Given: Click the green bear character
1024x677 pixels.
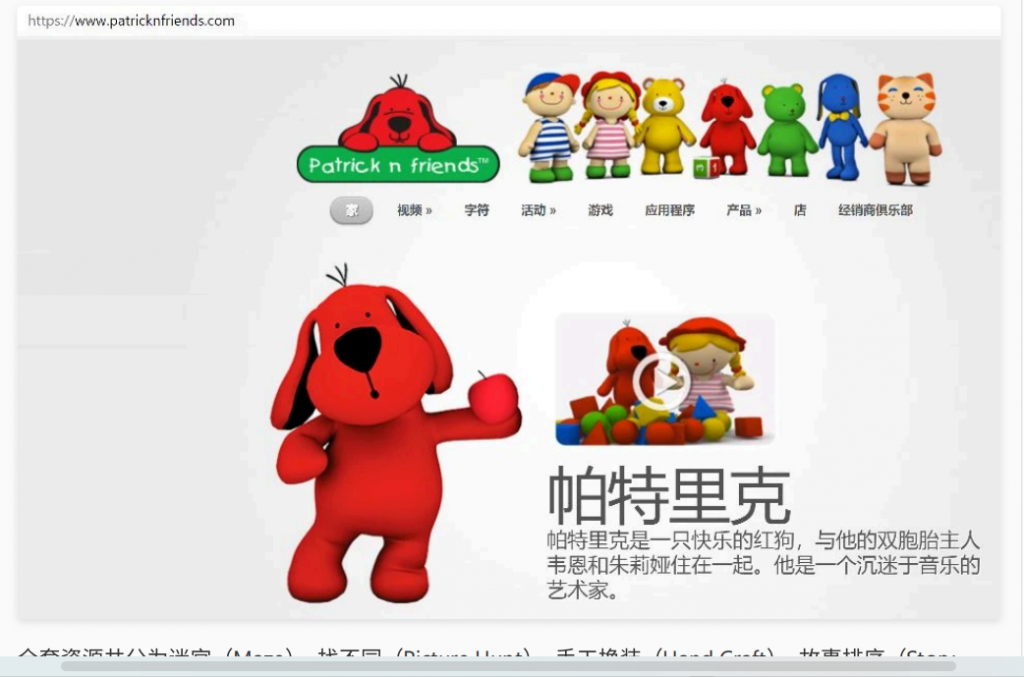Looking at the screenshot, I should [787, 130].
